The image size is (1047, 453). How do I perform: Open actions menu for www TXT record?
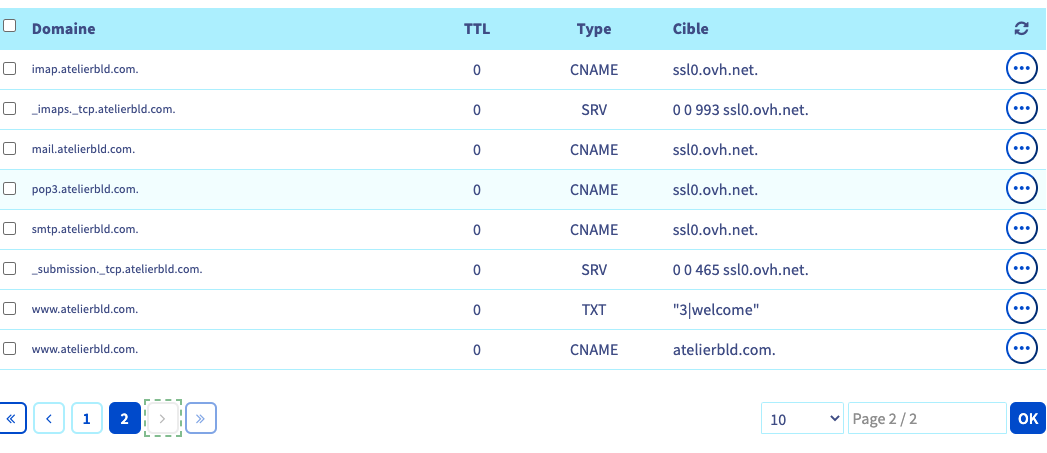pos(1020,309)
